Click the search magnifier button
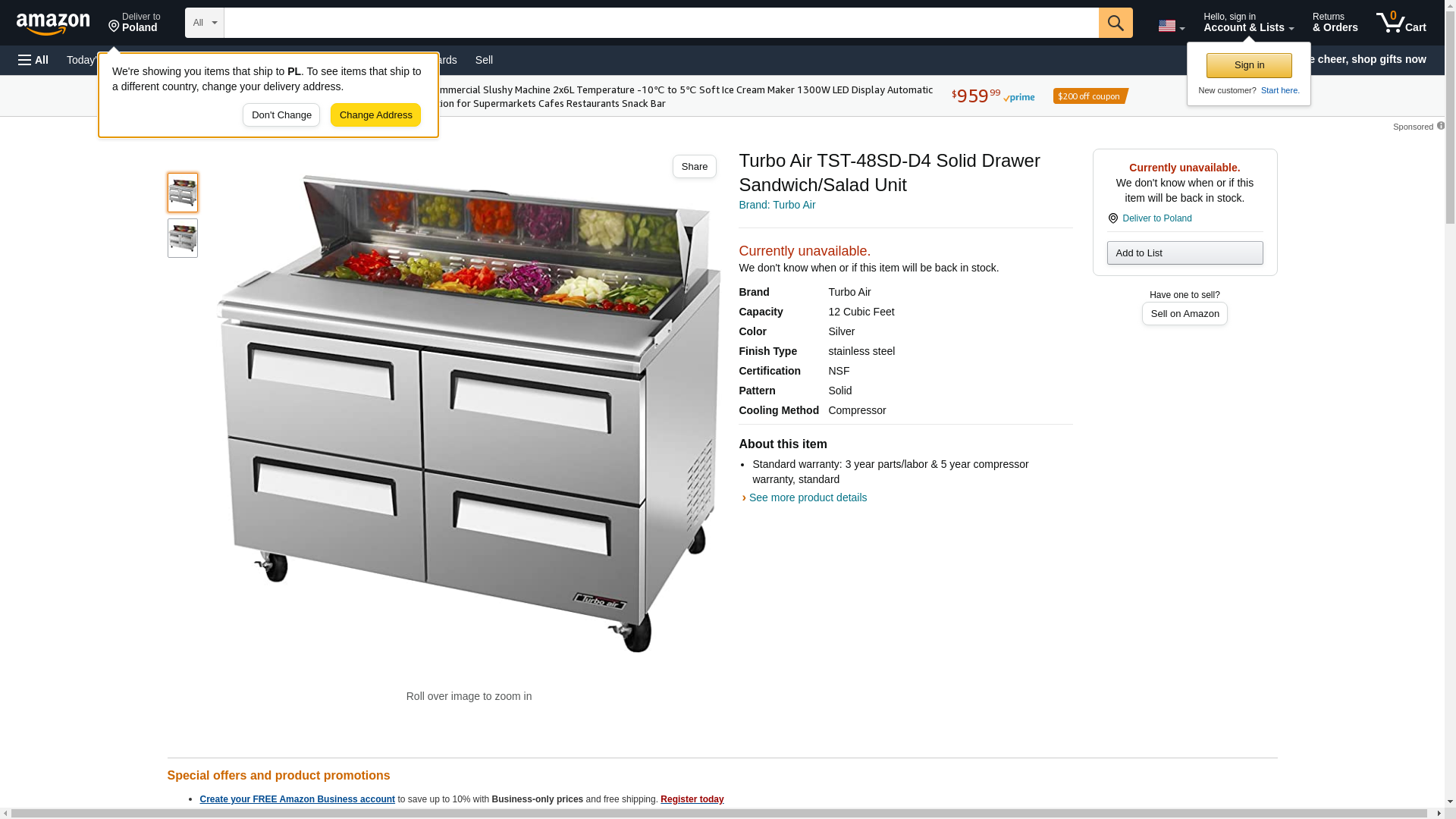This screenshot has width=1456, height=819. click(x=1115, y=23)
